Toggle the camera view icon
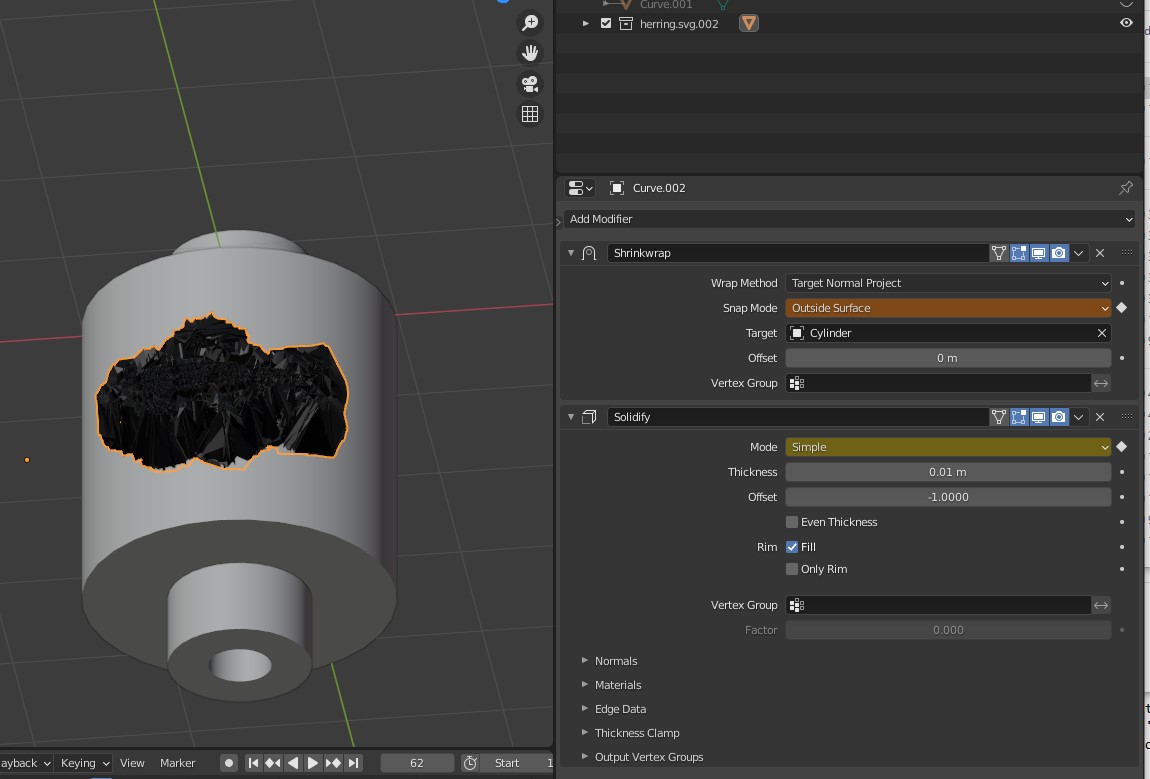 tap(530, 85)
